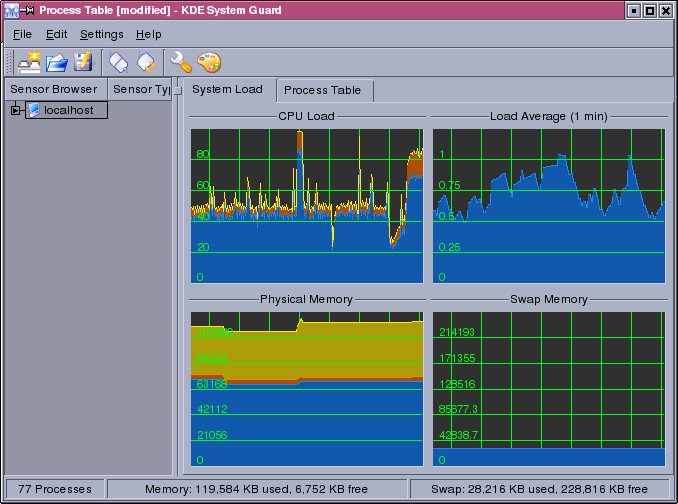The height and width of the screenshot is (504, 678).
Task: Click the Connect Host plug icon
Action: pos(119,63)
